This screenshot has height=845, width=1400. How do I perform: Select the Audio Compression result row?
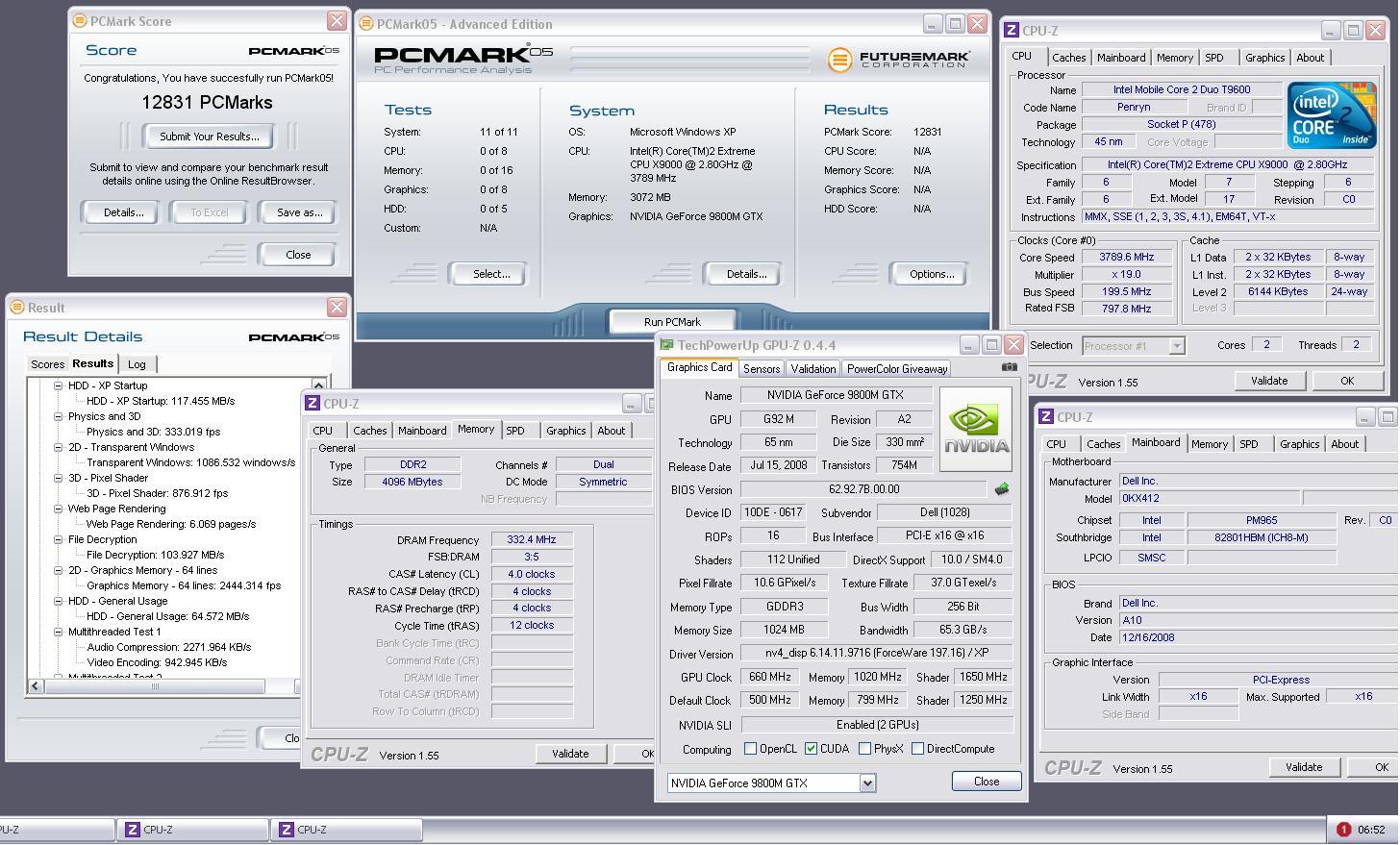[x=168, y=647]
